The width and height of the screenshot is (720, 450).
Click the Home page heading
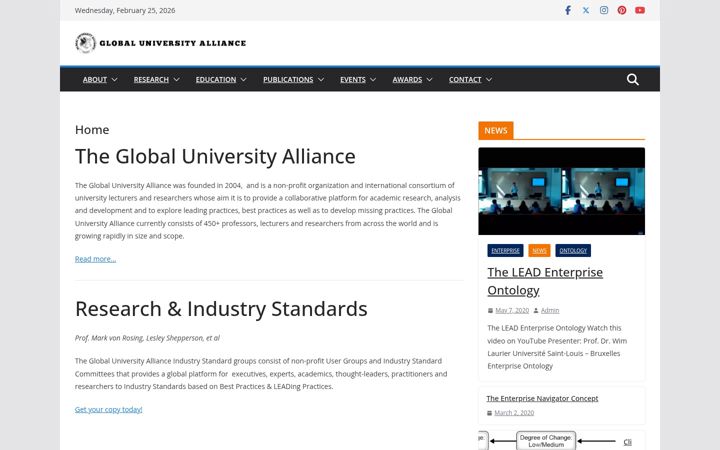tap(92, 129)
